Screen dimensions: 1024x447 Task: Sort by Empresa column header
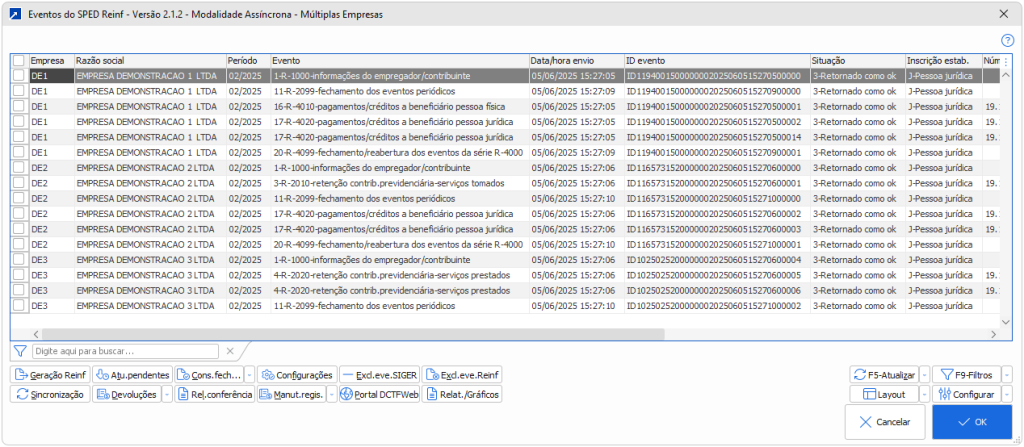tap(51, 61)
